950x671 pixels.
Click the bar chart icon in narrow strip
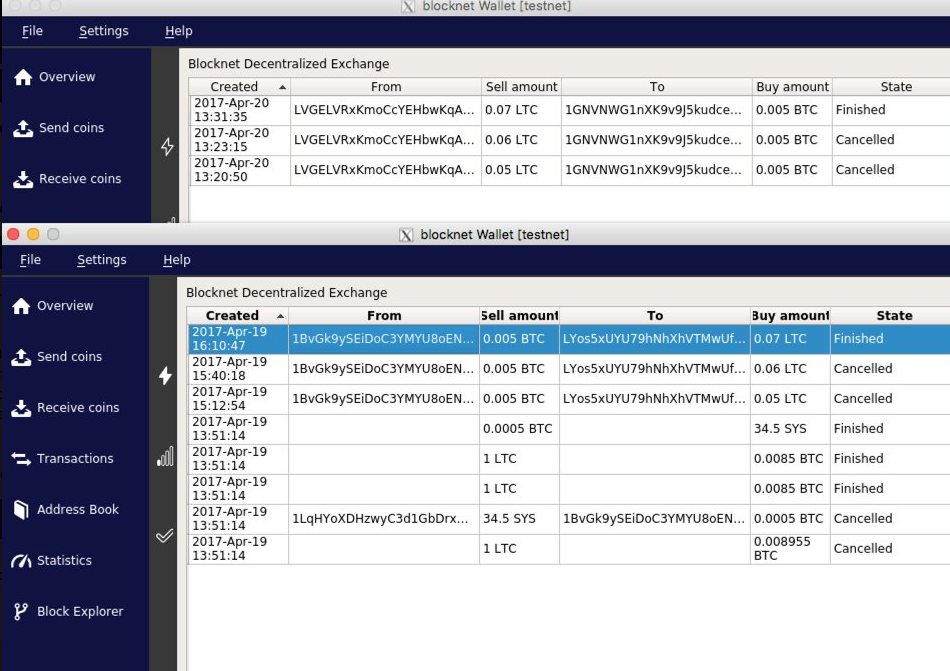[165, 456]
